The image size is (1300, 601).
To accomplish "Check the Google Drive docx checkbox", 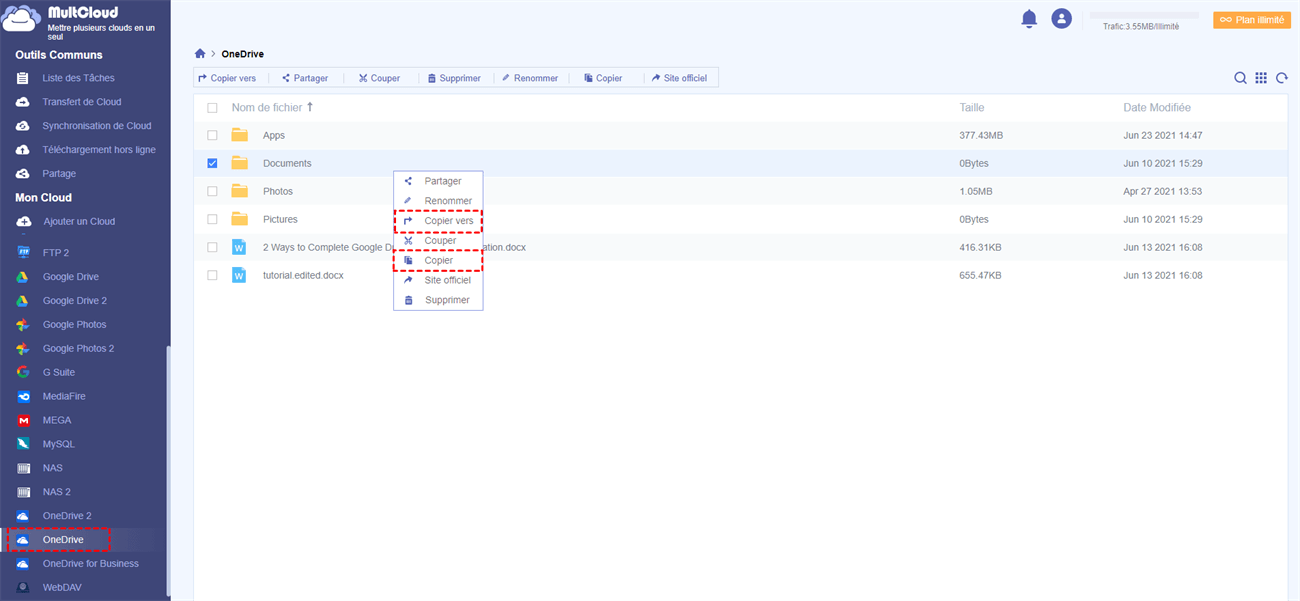I will click(x=212, y=247).
